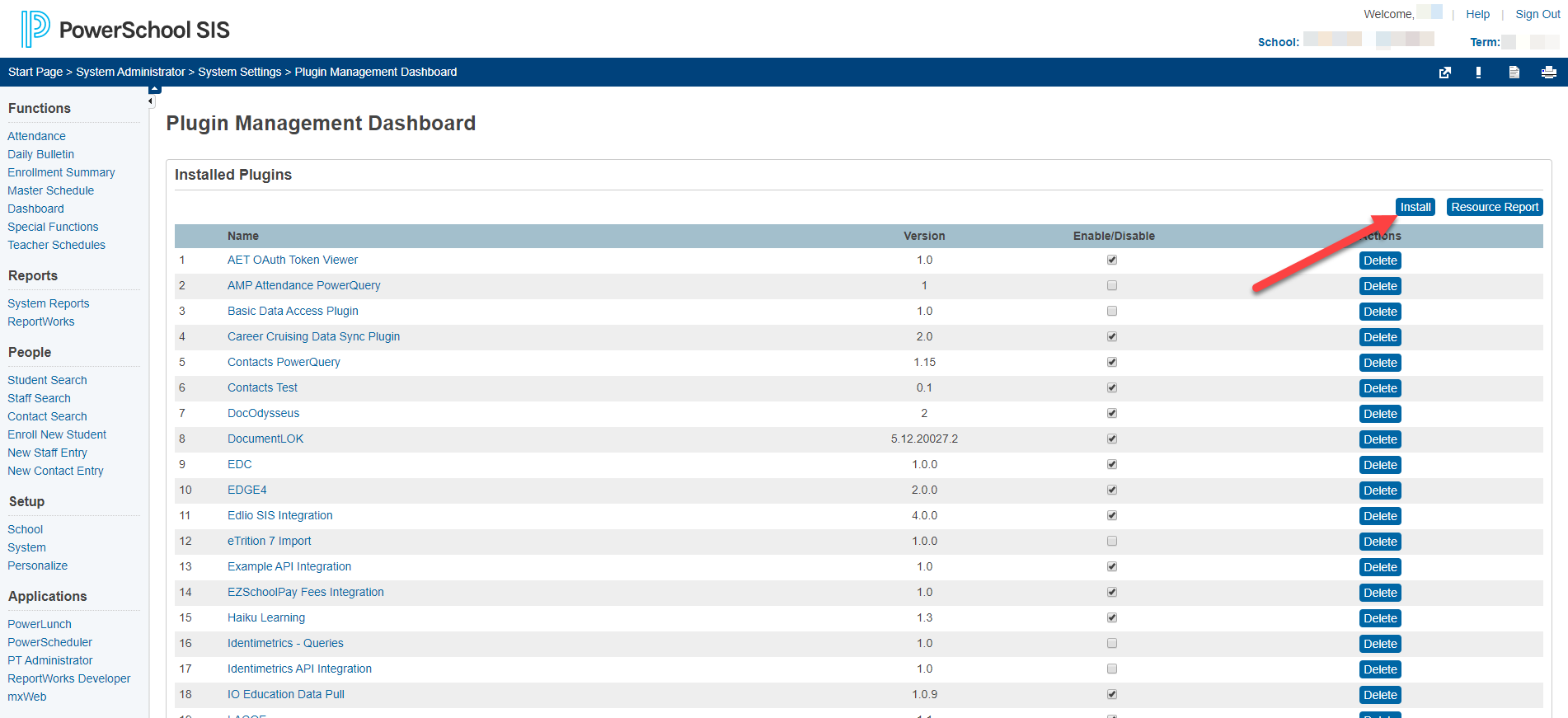Open EDGE4 plugin link
Viewport: 1568px width, 718px height.
tap(246, 490)
